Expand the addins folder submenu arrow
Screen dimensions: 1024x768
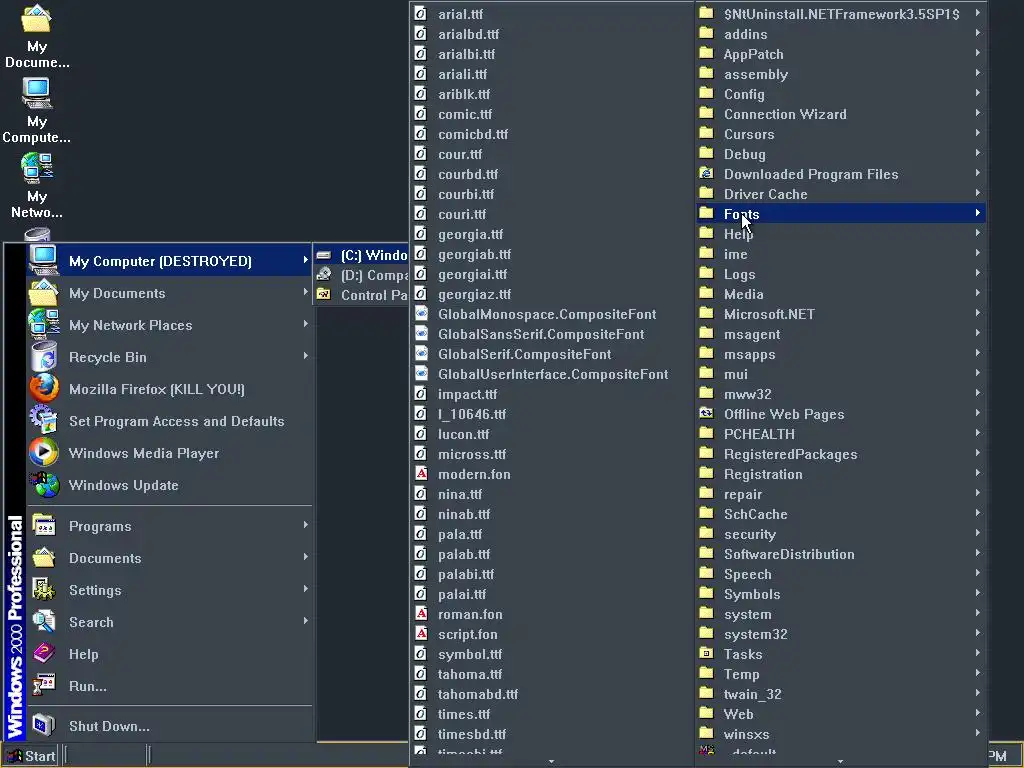tap(978, 33)
